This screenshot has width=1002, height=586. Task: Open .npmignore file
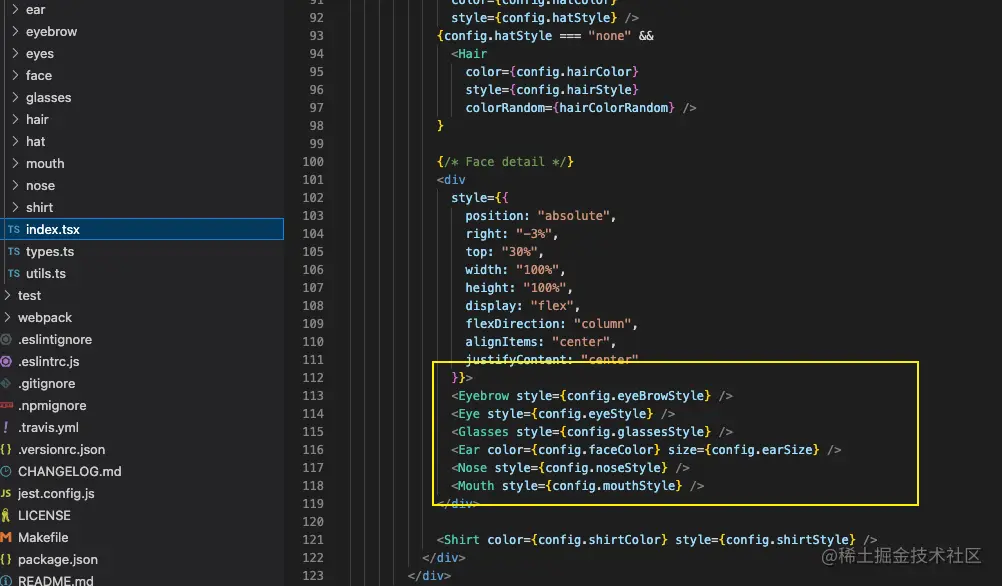pos(52,406)
